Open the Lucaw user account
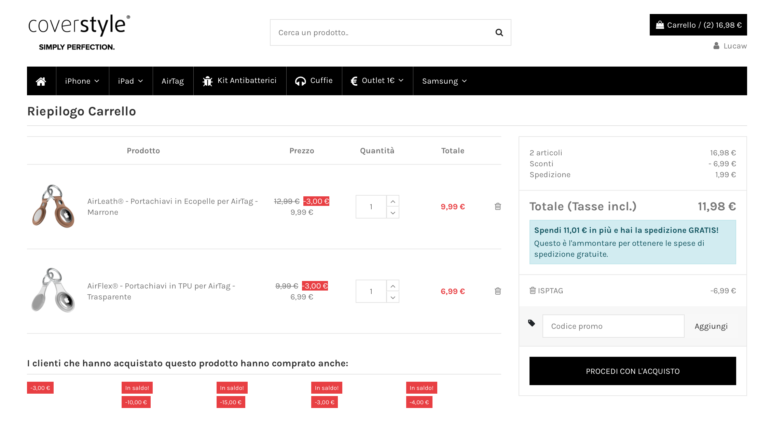 tap(729, 46)
